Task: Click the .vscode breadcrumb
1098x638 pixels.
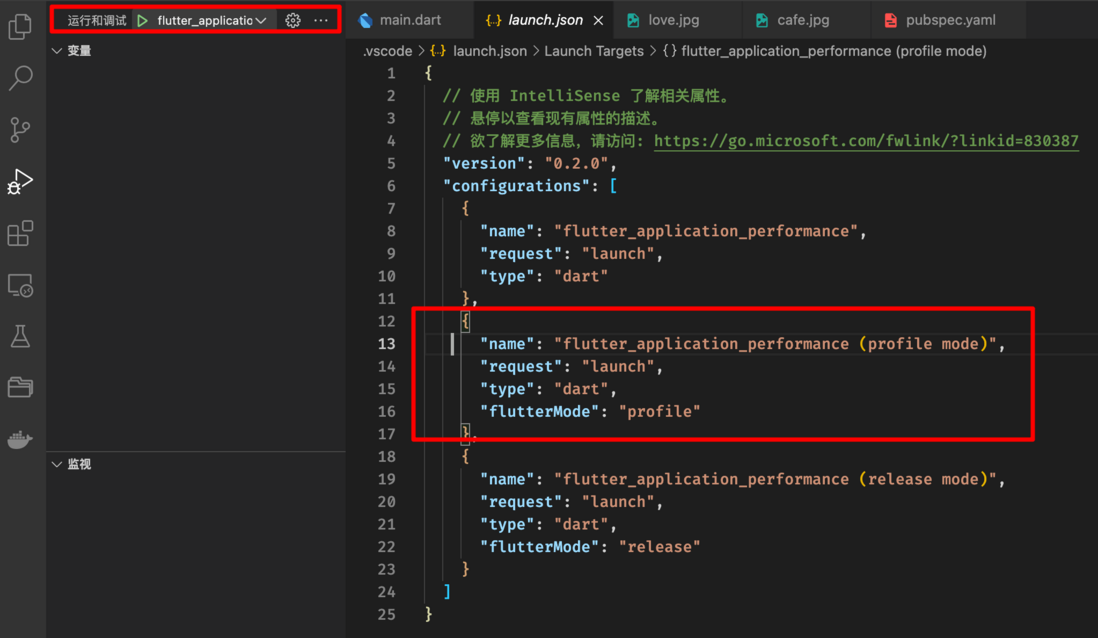Action: (x=387, y=51)
